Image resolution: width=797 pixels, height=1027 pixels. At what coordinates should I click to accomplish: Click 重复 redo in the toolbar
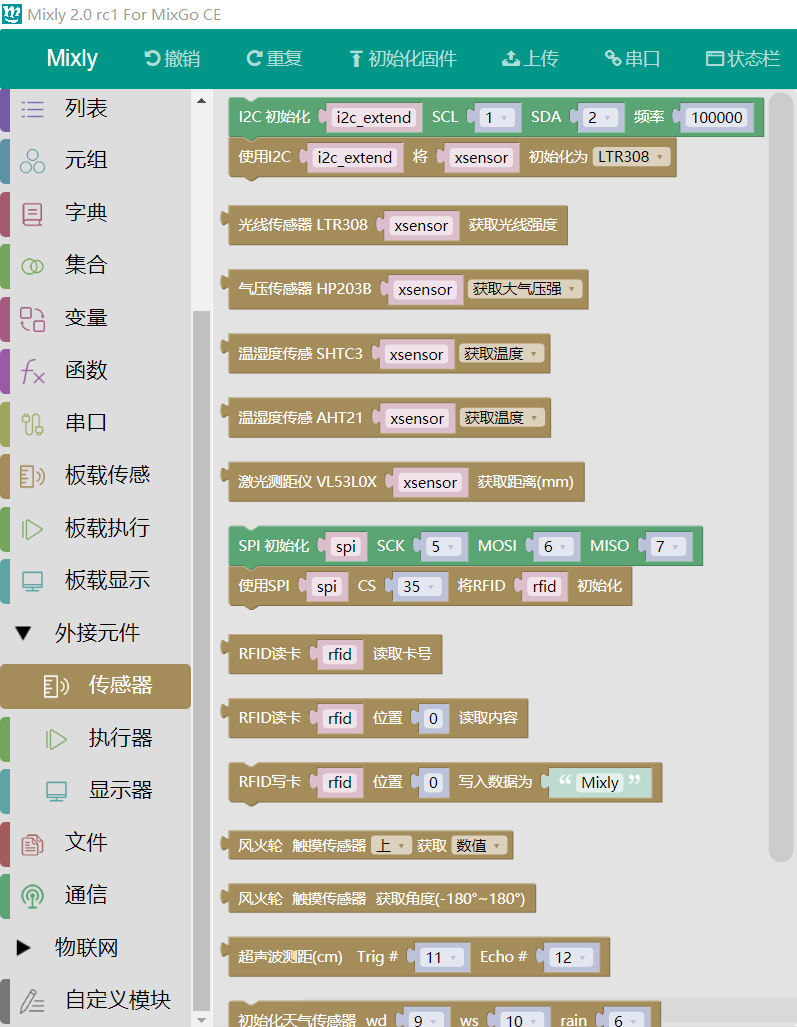tap(274, 59)
